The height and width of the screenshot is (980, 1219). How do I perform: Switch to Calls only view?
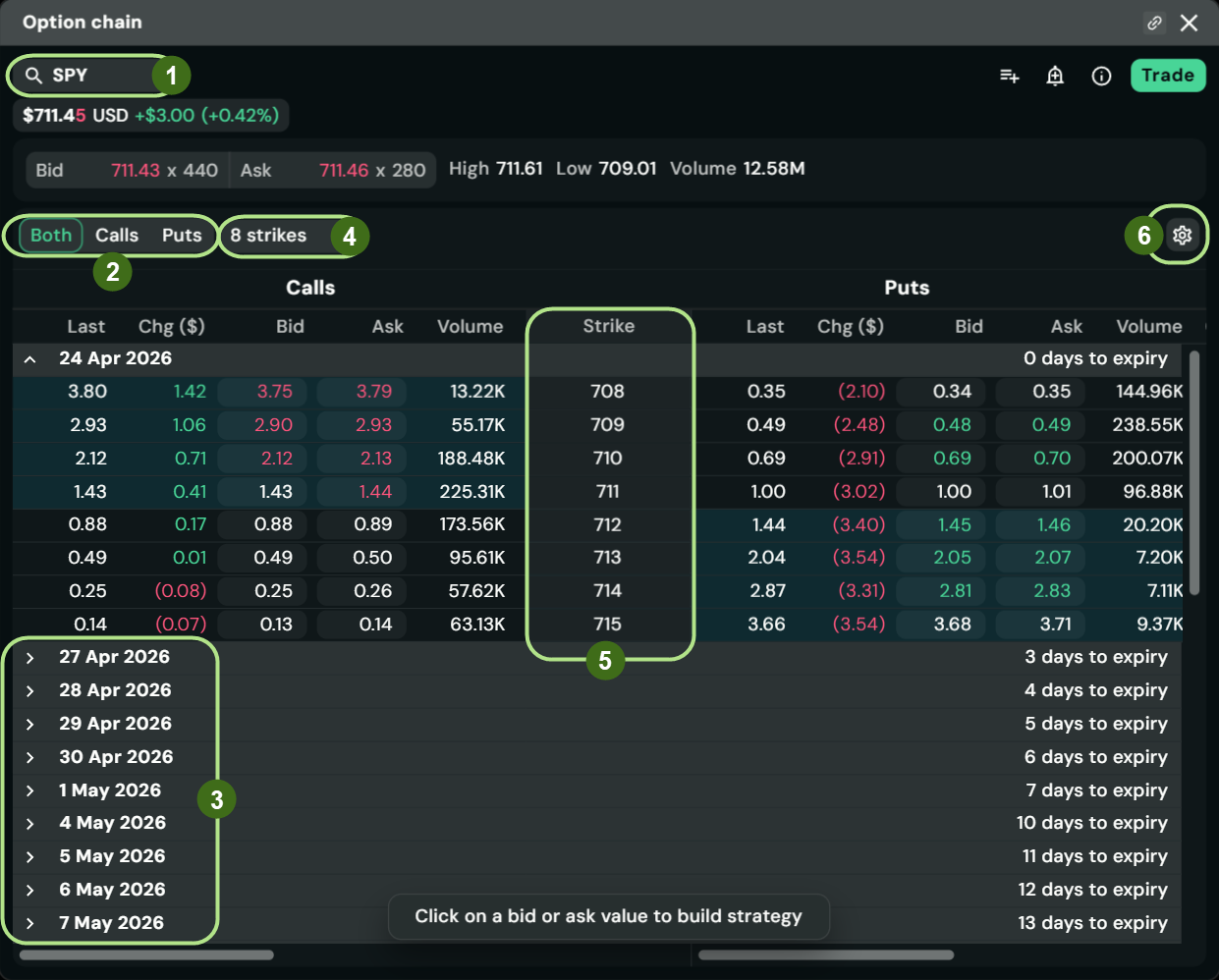click(117, 236)
